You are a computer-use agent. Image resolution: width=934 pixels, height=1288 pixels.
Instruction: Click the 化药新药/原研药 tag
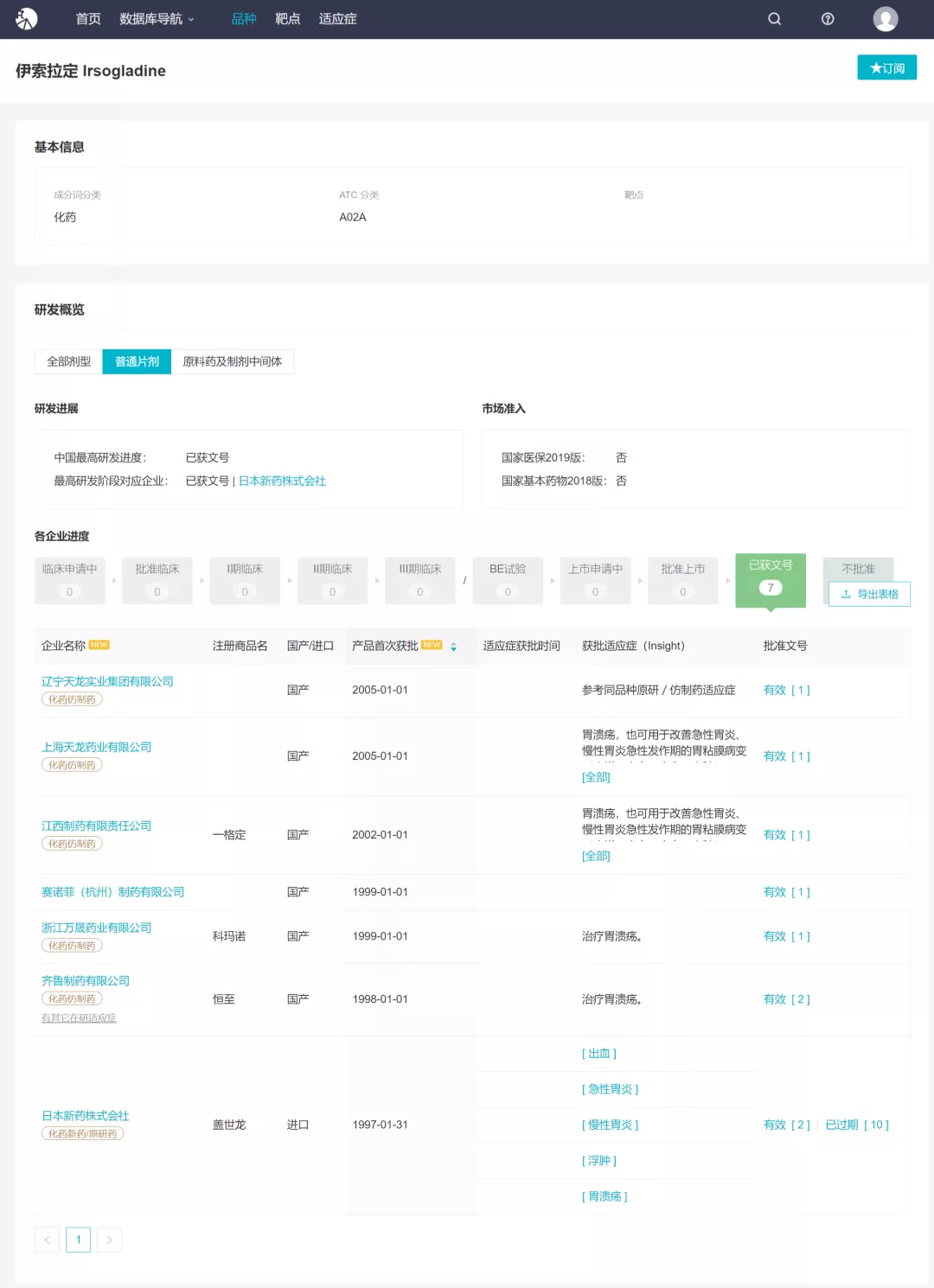(x=83, y=1133)
